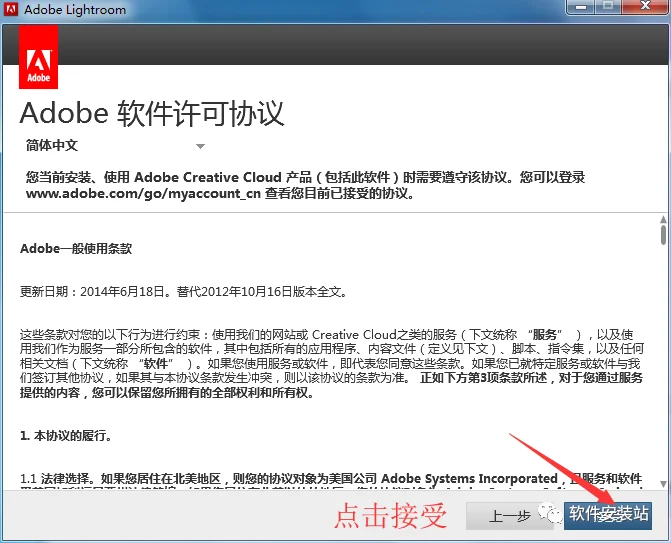Click the section heading 1. 本协议的履行。
Viewport: 671px width, 543px height.
pyautogui.click(x=66, y=436)
